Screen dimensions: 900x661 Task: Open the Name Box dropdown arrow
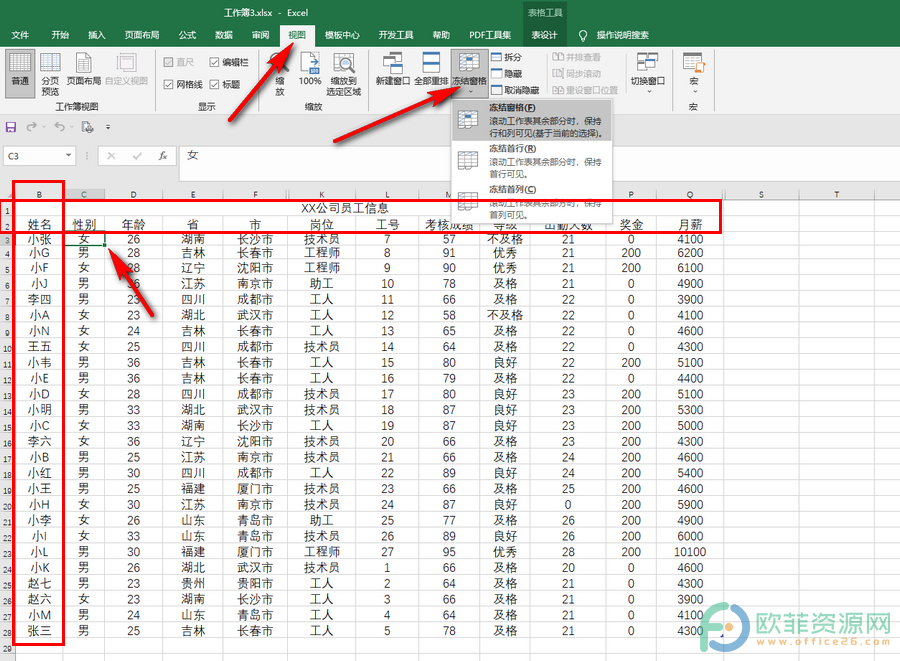coord(68,155)
